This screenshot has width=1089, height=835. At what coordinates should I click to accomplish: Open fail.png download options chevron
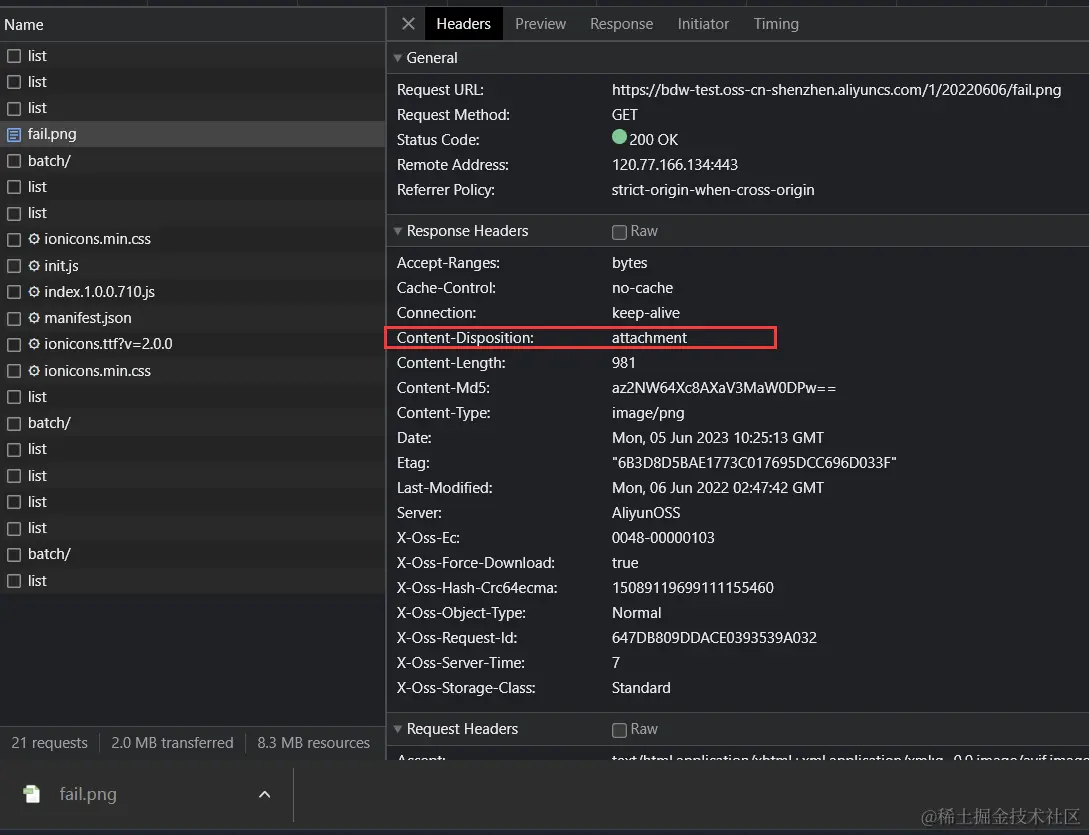[x=265, y=794]
